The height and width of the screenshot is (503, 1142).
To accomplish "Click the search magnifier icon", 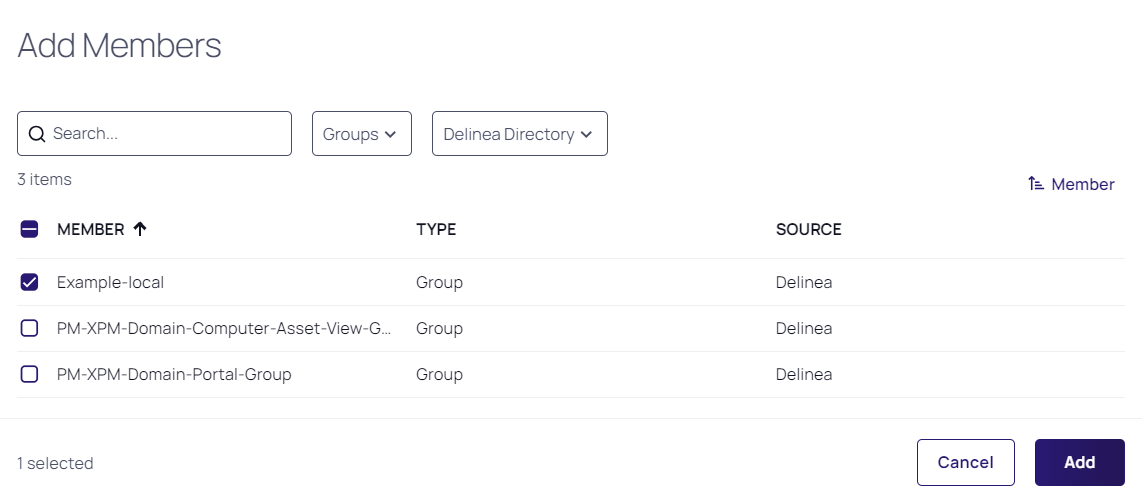I will point(37,134).
